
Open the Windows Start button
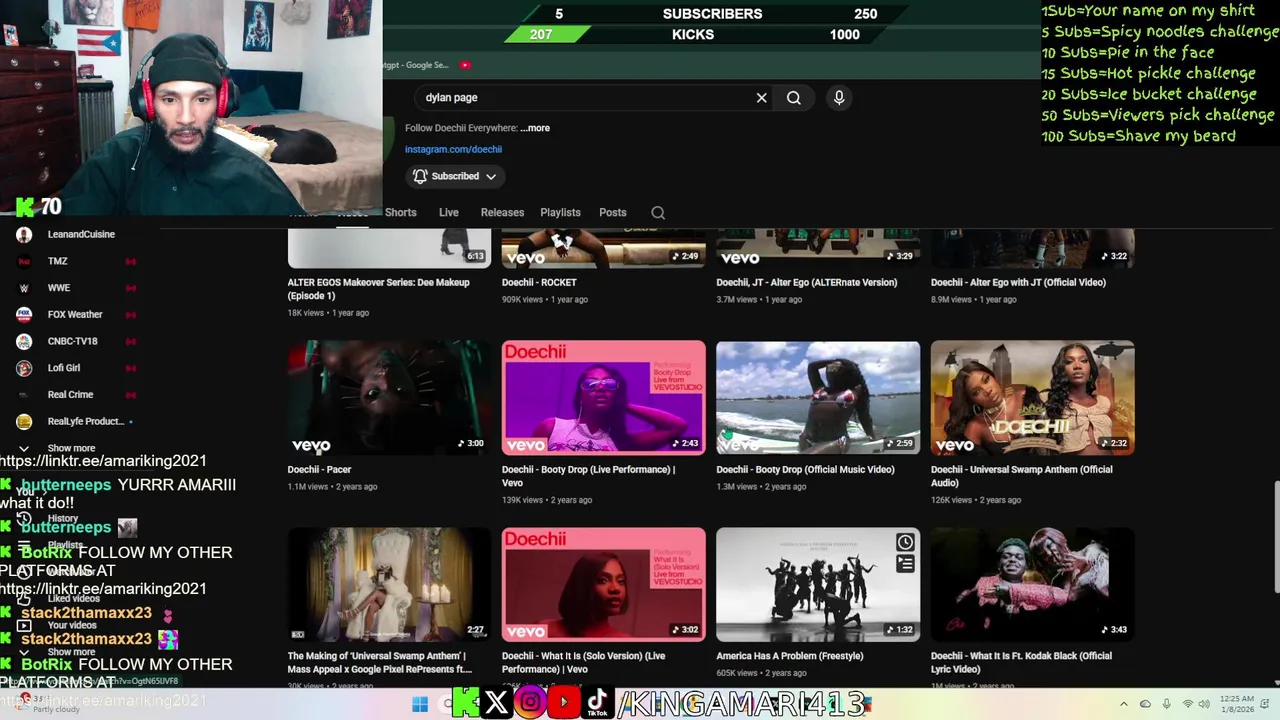click(420, 704)
